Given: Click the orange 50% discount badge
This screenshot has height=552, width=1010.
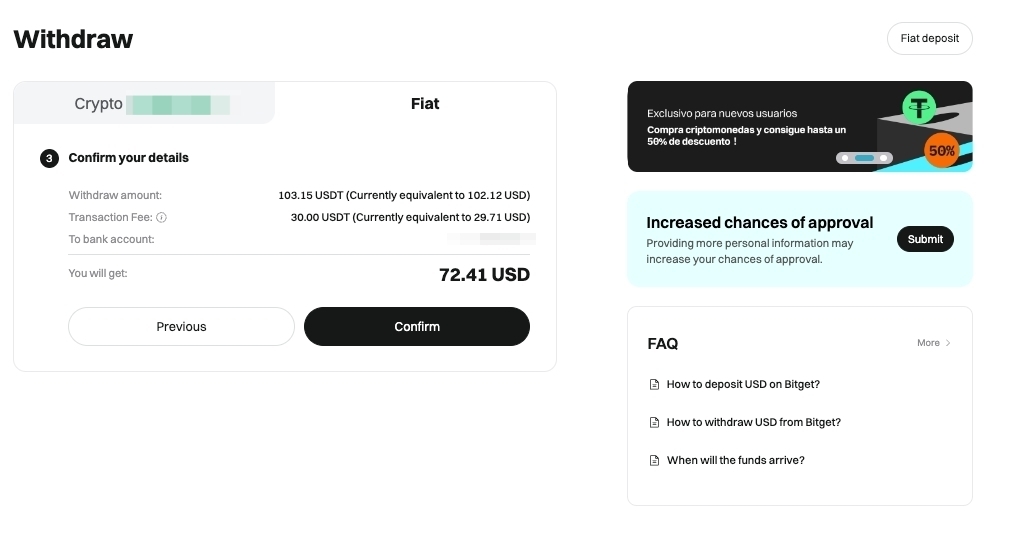Looking at the screenshot, I should [x=942, y=151].
